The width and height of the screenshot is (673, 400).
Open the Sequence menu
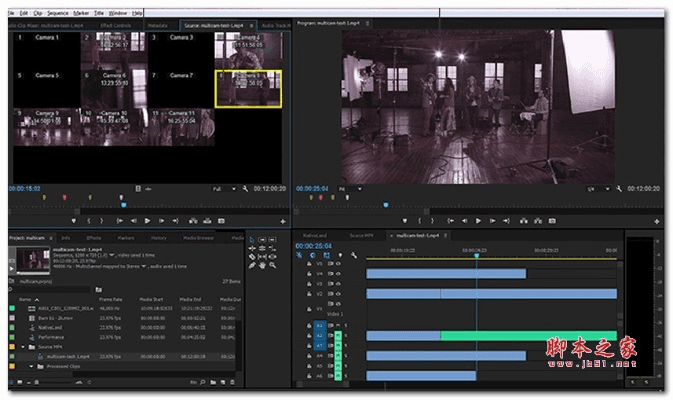(x=58, y=12)
